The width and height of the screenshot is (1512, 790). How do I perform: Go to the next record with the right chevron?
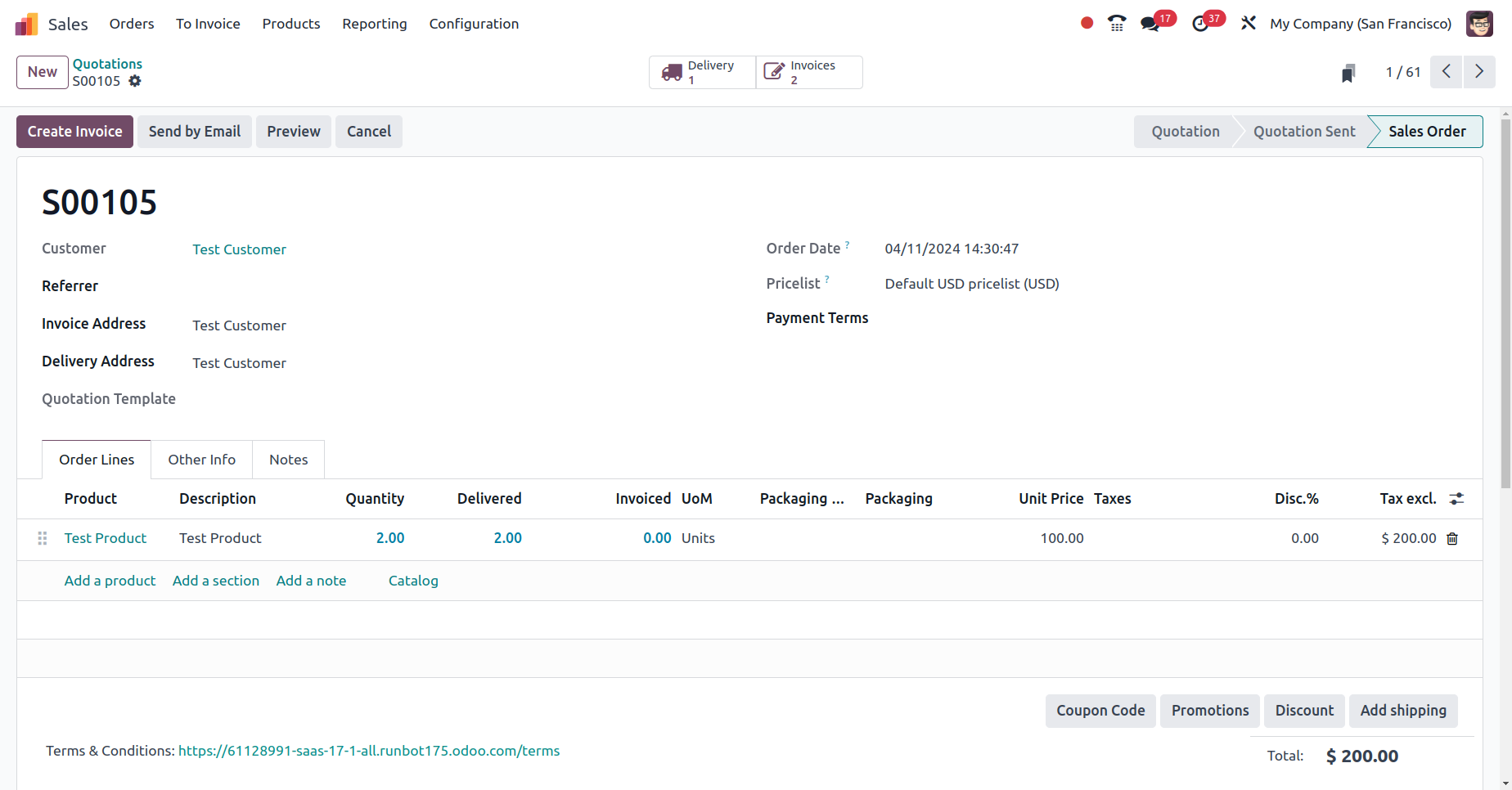[x=1479, y=72]
